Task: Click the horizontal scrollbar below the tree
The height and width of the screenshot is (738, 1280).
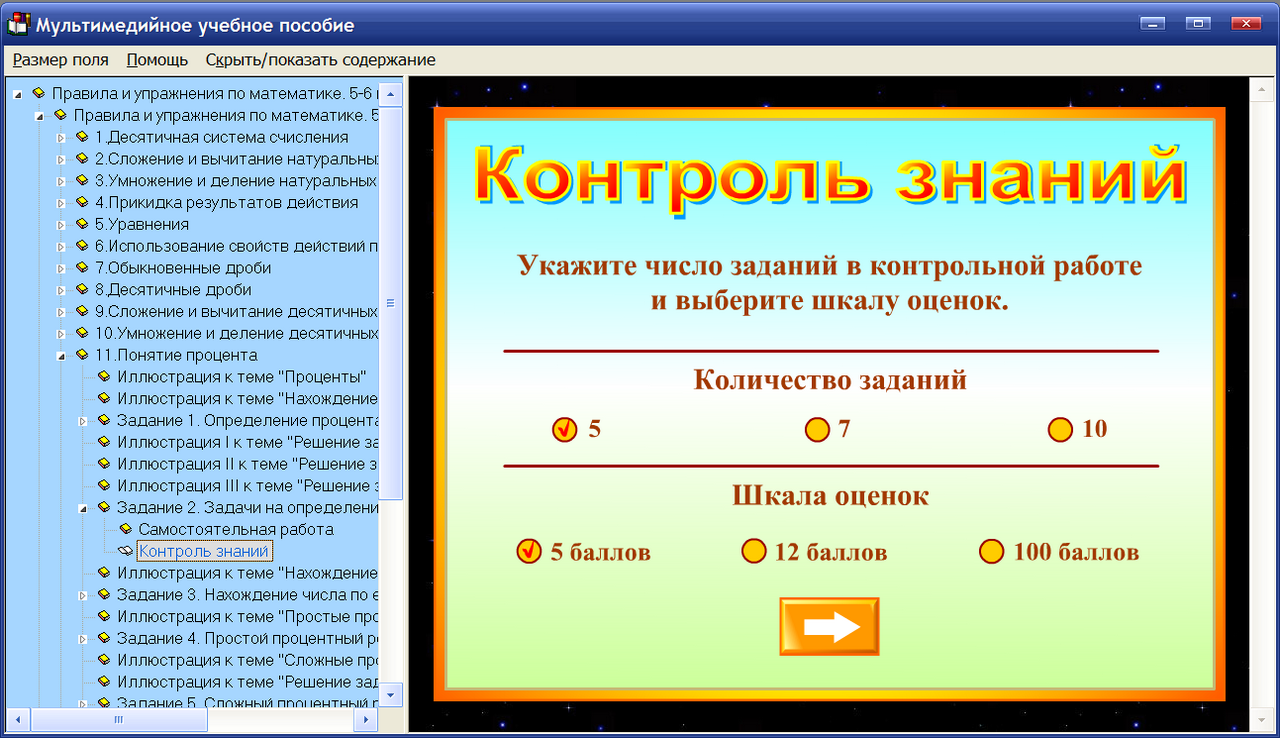Action: (x=117, y=719)
